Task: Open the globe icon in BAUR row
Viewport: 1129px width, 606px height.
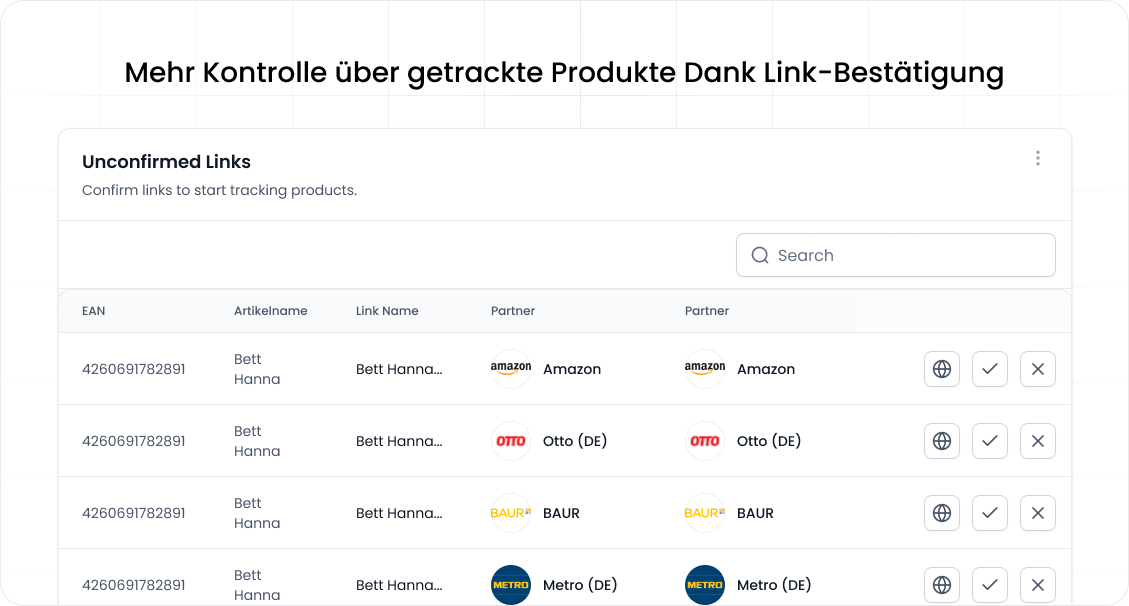Action: click(x=942, y=513)
